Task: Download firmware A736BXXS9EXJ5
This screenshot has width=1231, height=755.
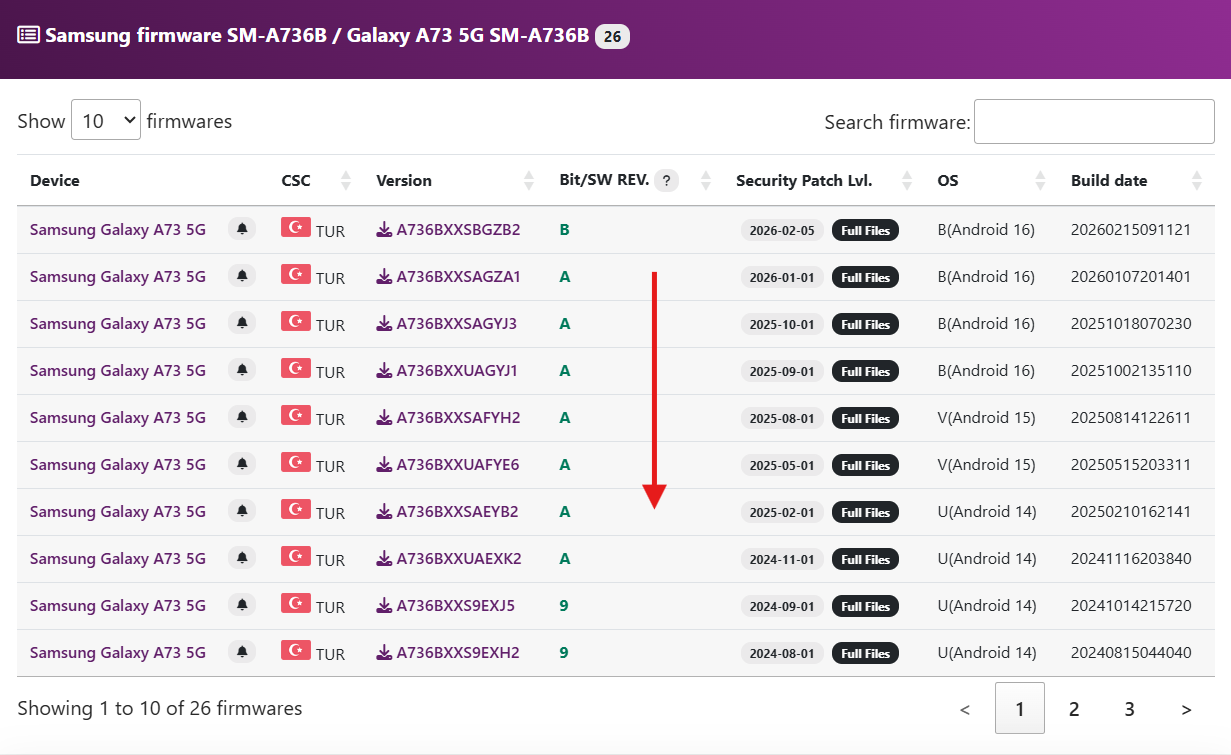Action: pyautogui.click(x=446, y=606)
